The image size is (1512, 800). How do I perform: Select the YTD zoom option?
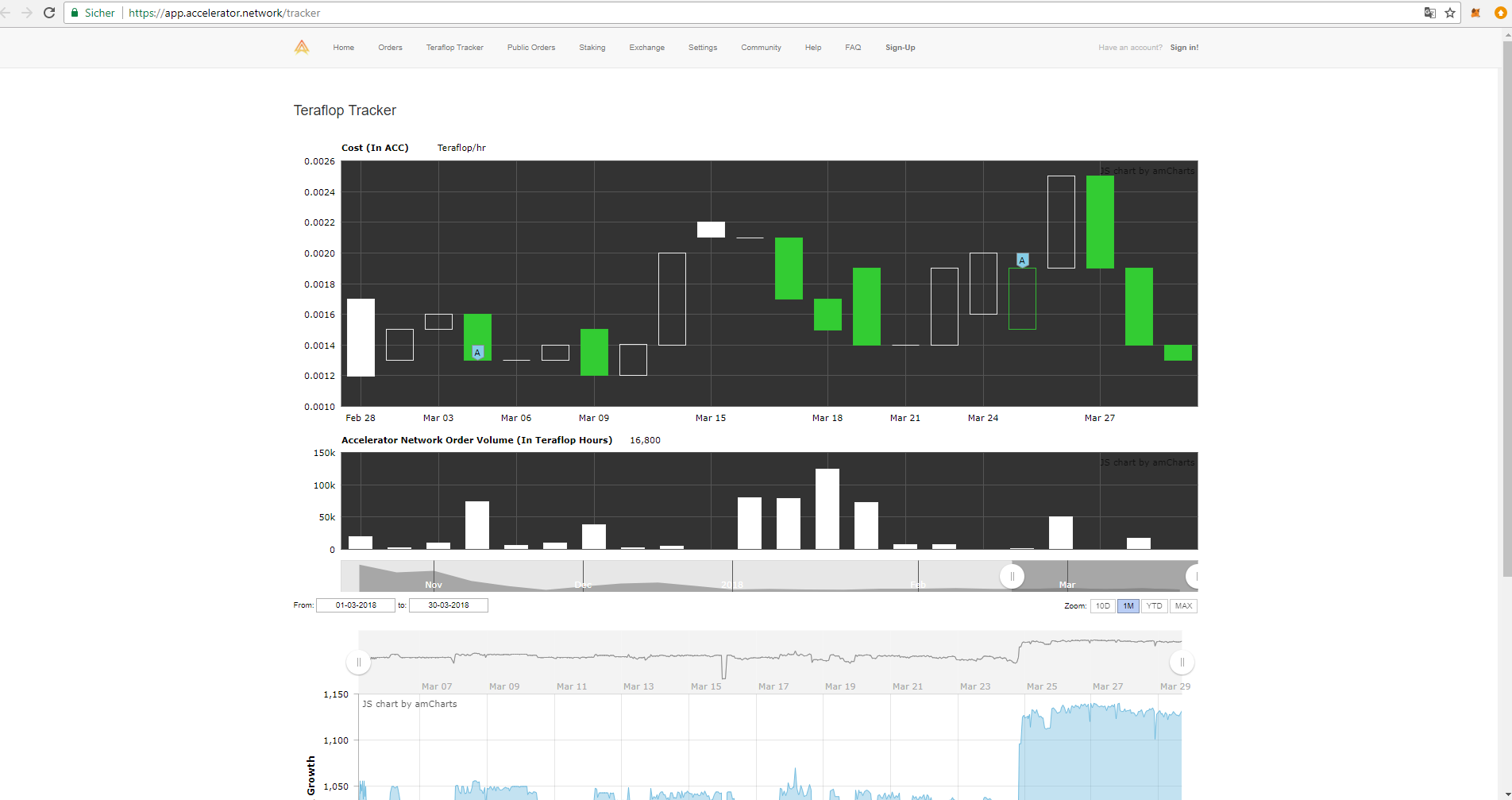[1154, 606]
